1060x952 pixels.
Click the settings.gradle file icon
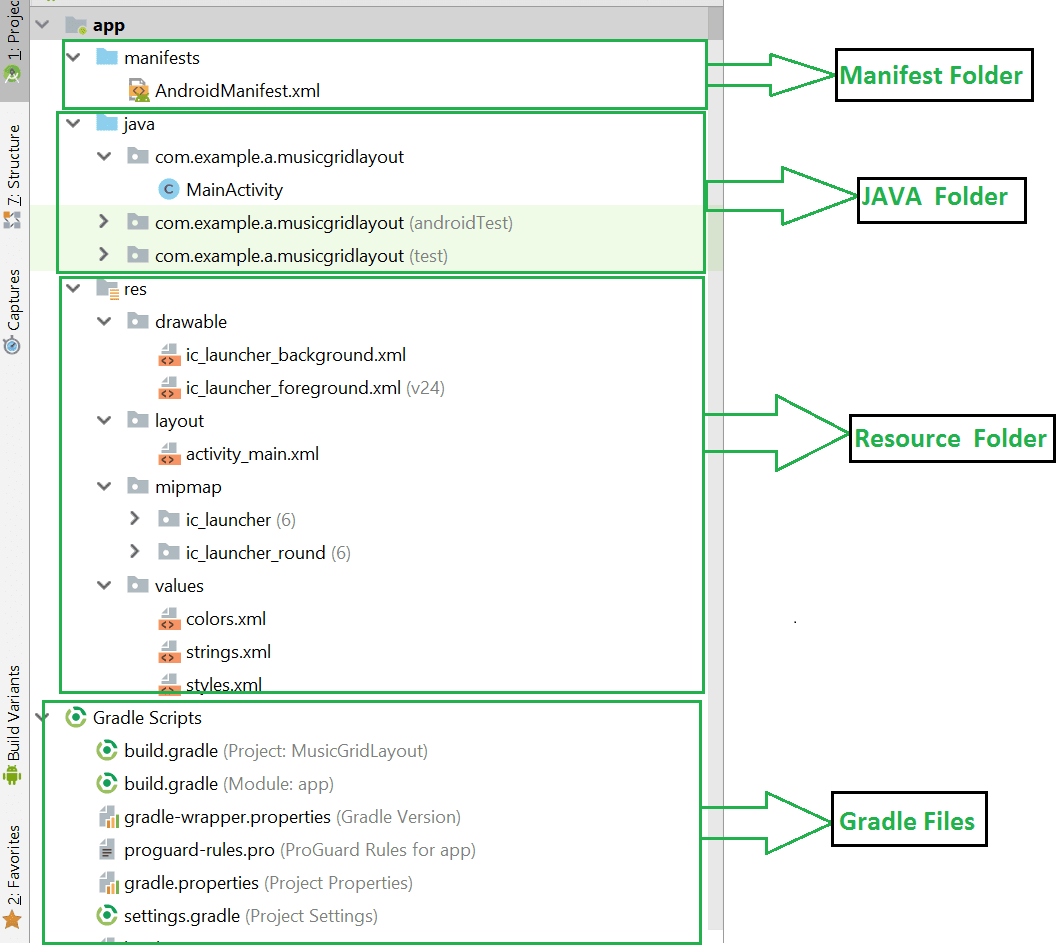(107, 916)
